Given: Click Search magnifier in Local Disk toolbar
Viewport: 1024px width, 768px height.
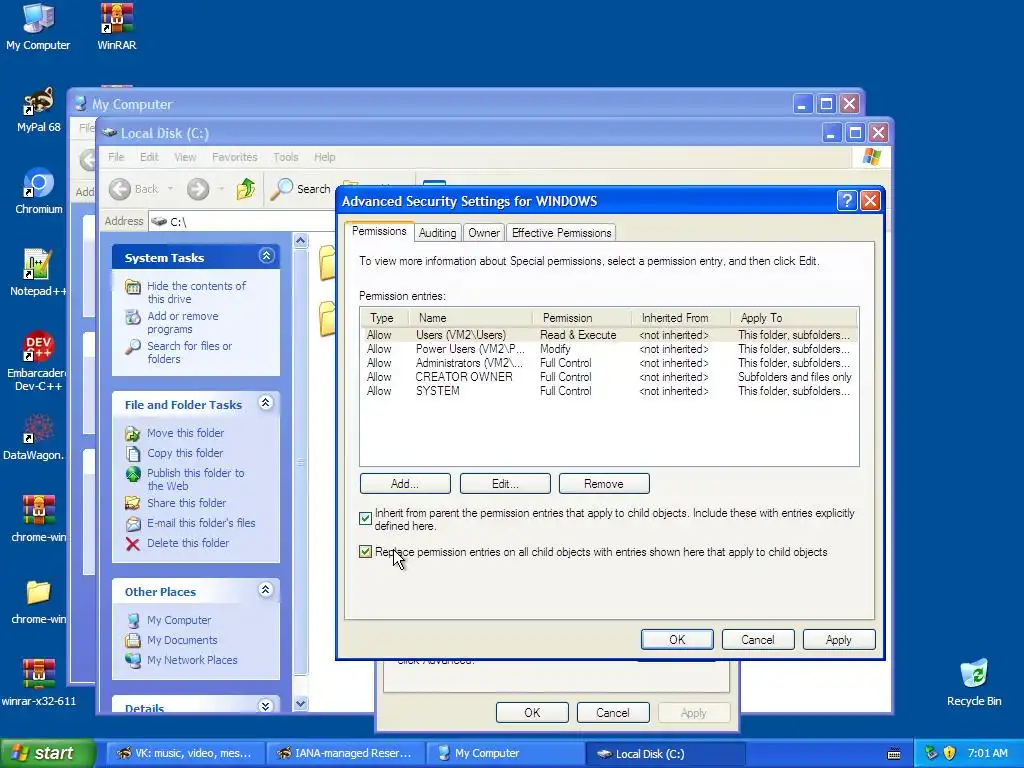Looking at the screenshot, I should click(300, 189).
